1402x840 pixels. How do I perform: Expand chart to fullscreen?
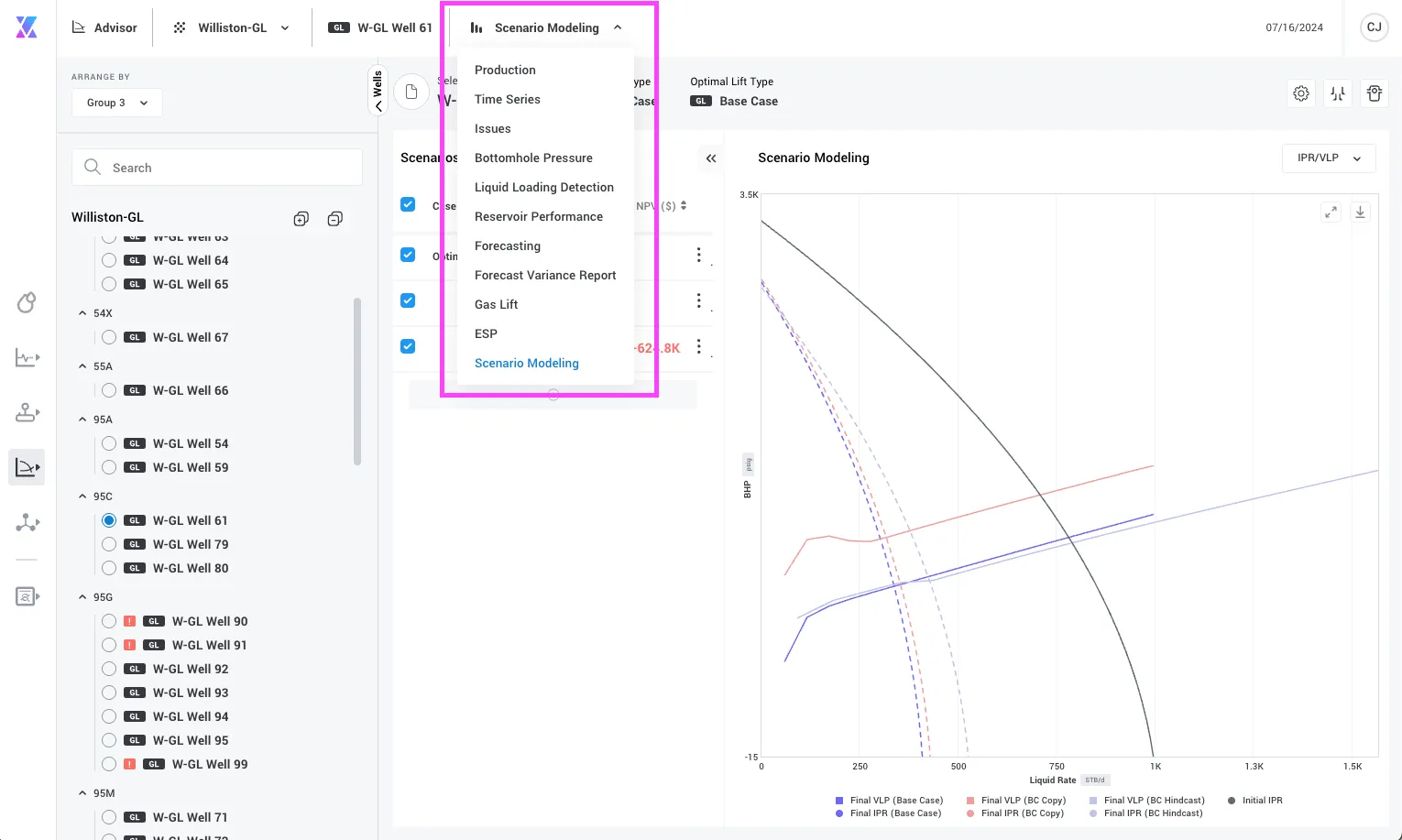pyautogui.click(x=1331, y=212)
